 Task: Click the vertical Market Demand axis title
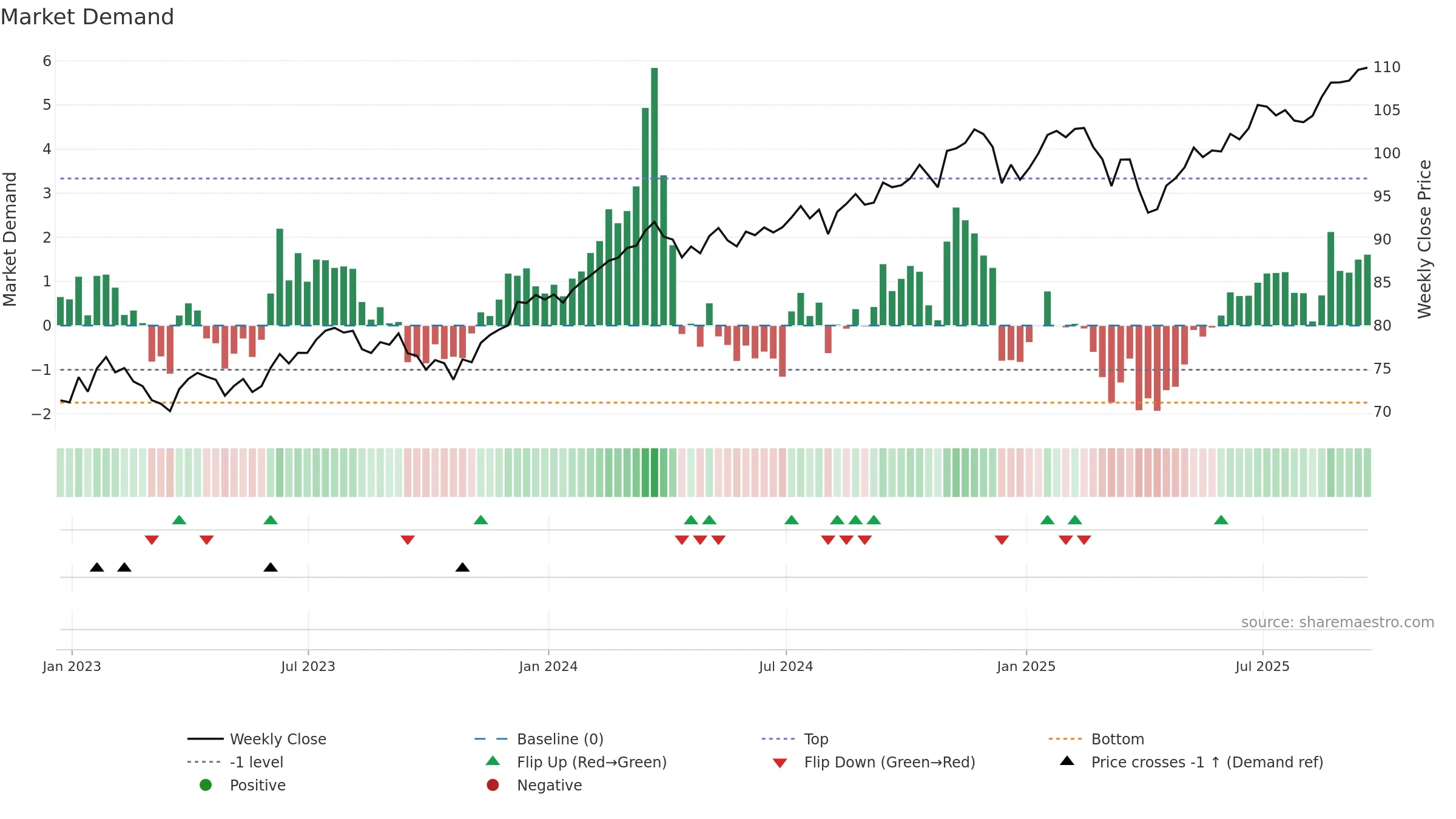click(x=10, y=239)
